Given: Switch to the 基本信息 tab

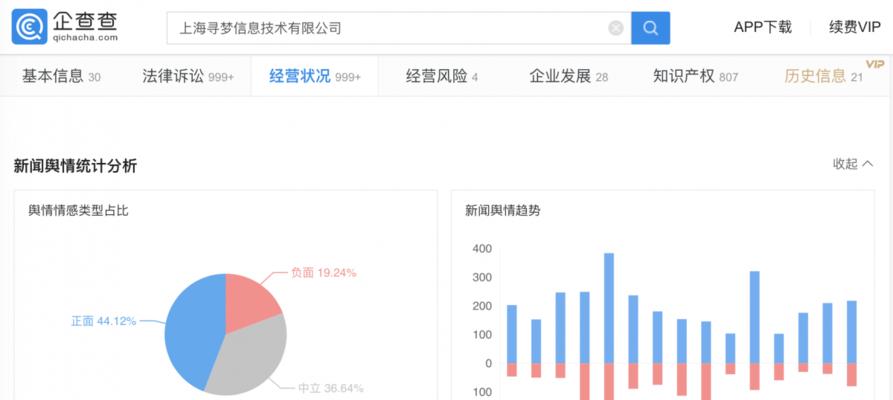Looking at the screenshot, I should coord(62,76).
